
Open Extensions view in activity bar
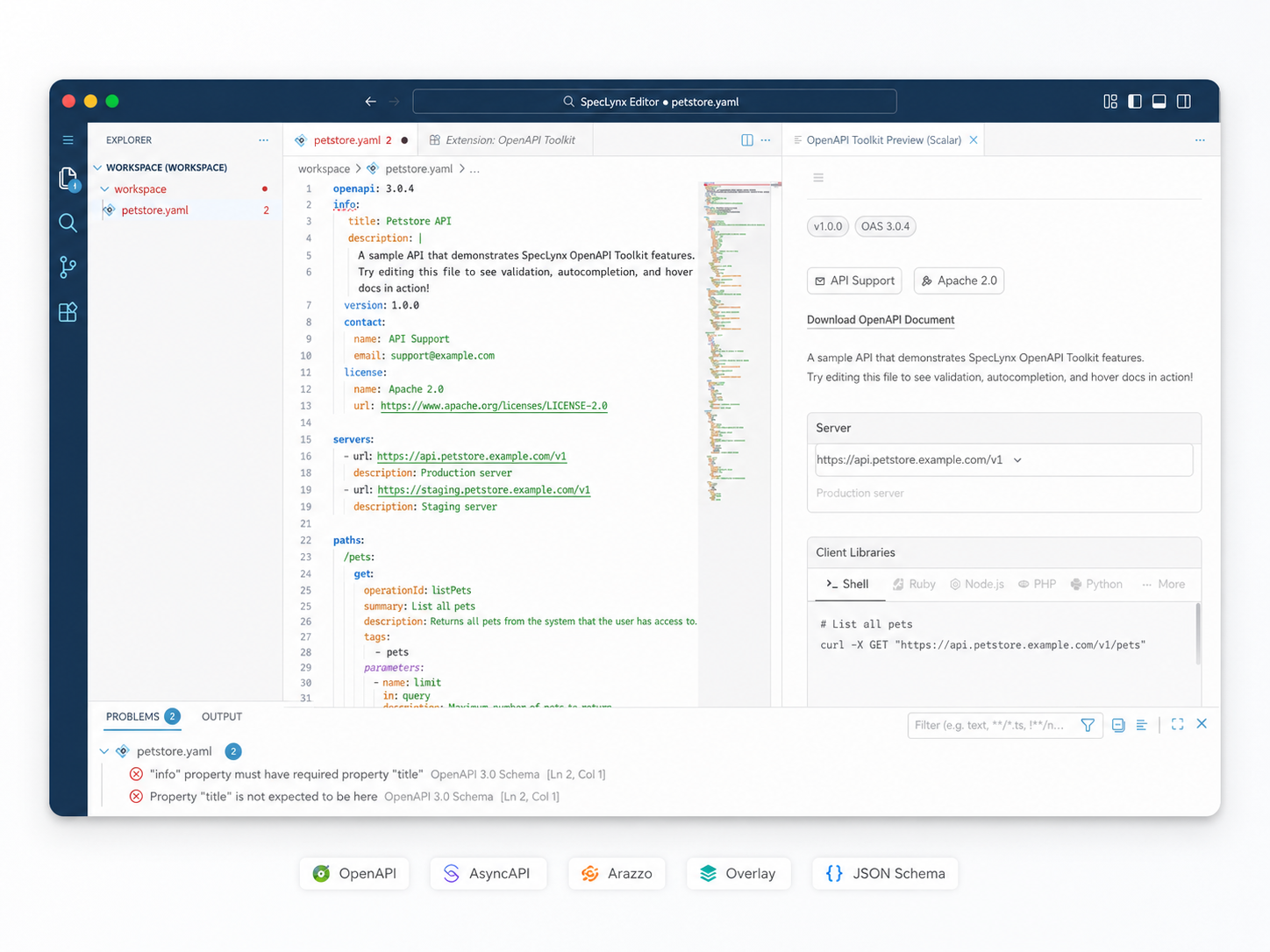[68, 312]
